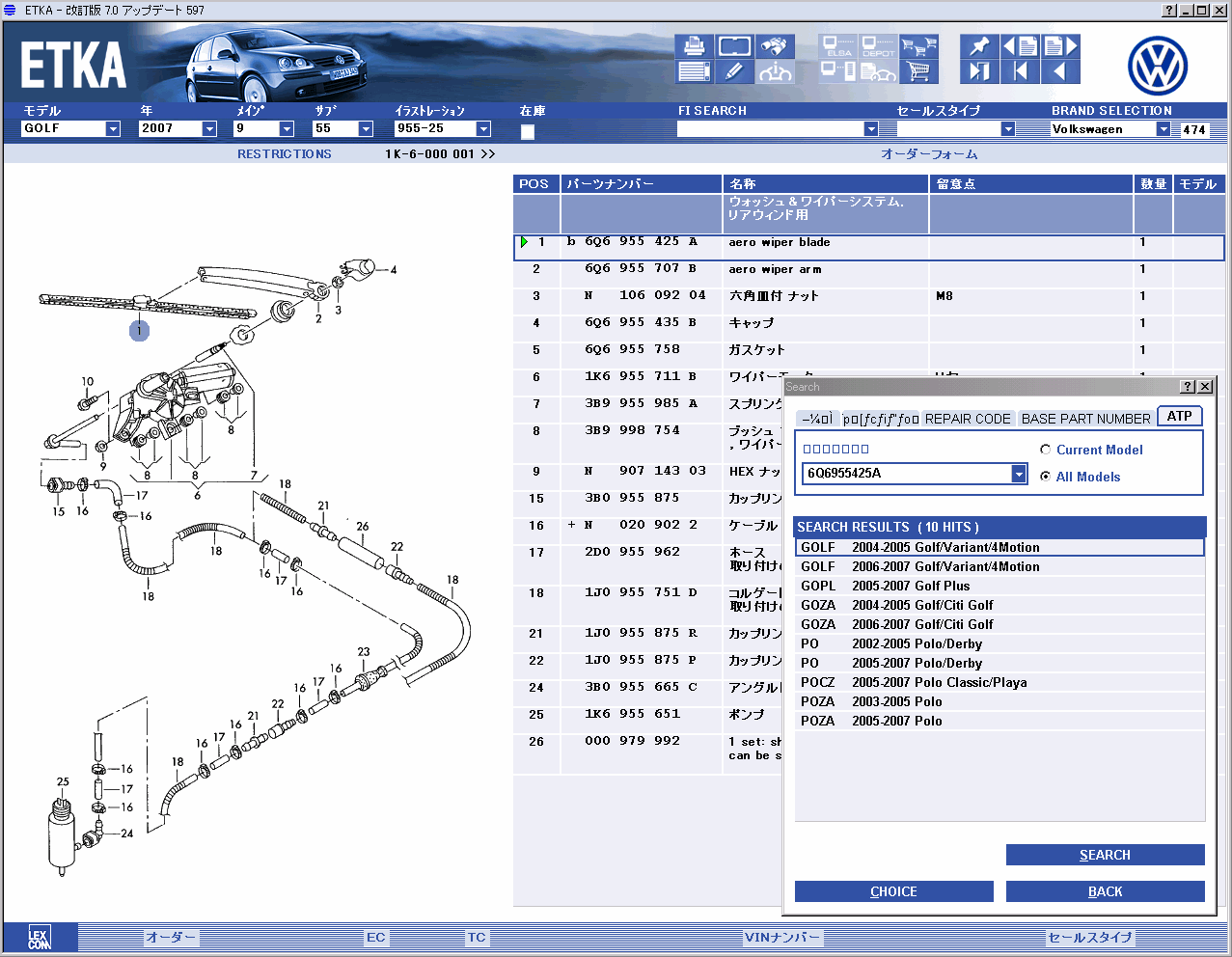Click the single shopping cart icon
This screenshot has height=957, width=1232.
tap(918, 71)
